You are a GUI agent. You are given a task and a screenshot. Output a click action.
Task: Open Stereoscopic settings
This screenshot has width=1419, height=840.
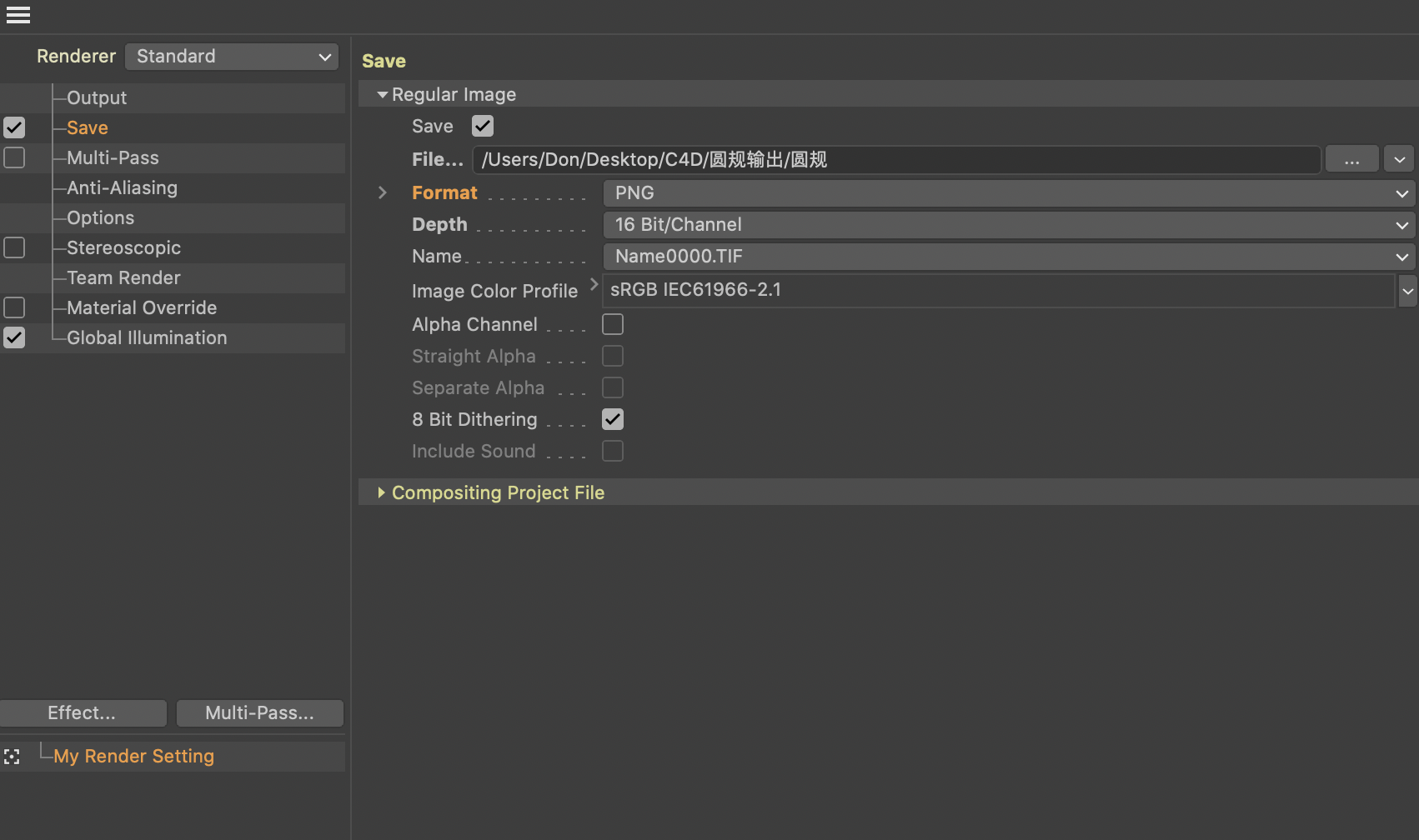point(123,247)
